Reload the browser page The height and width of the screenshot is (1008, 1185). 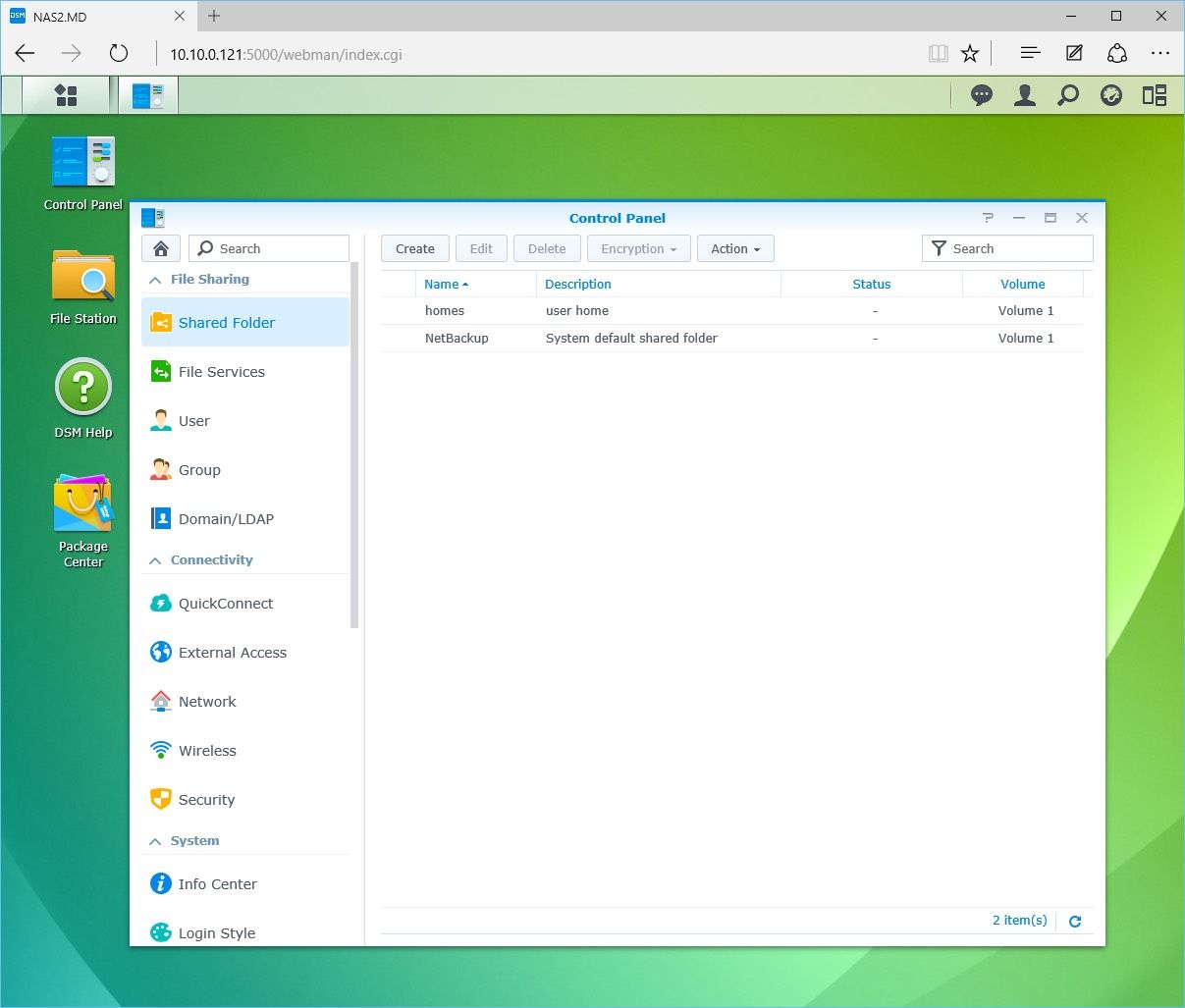coord(119,54)
